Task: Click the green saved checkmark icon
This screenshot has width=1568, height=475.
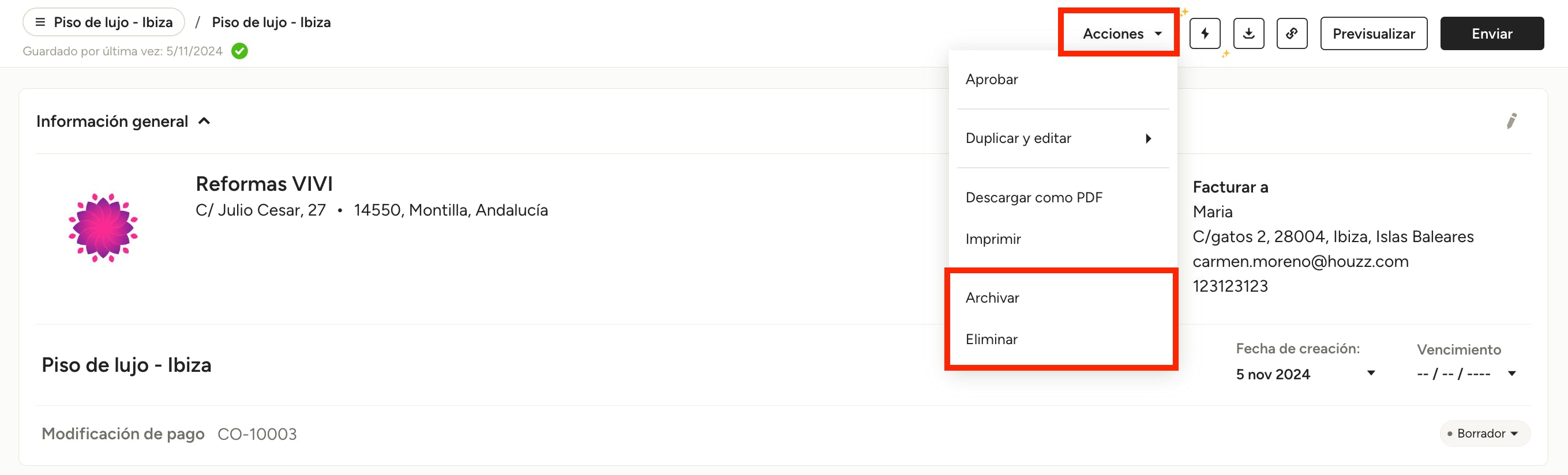Action: pyautogui.click(x=240, y=51)
